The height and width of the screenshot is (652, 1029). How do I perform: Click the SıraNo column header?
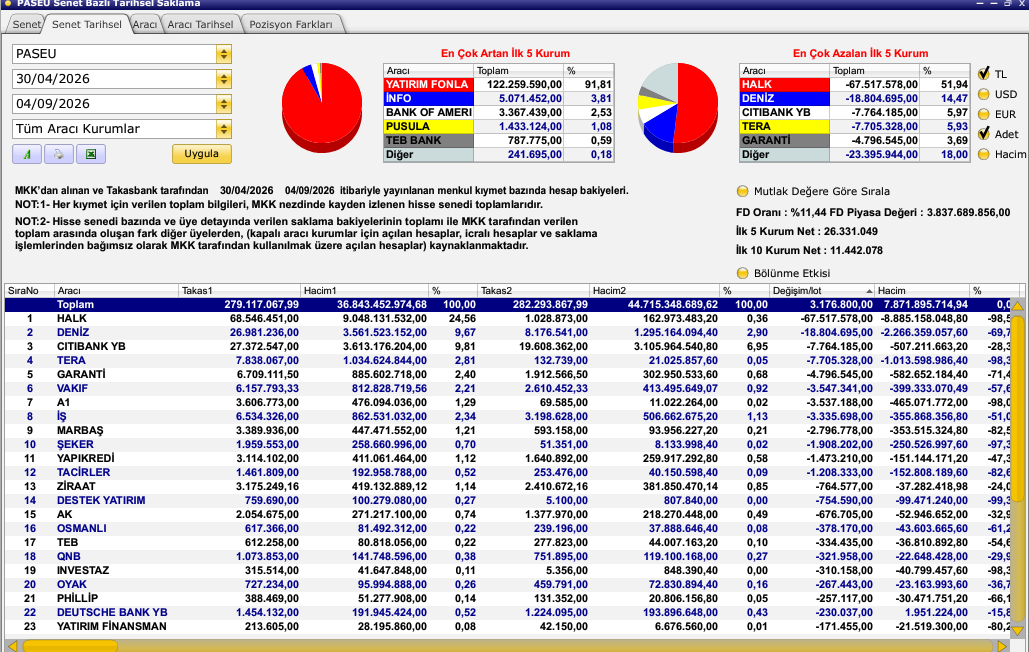pos(29,291)
